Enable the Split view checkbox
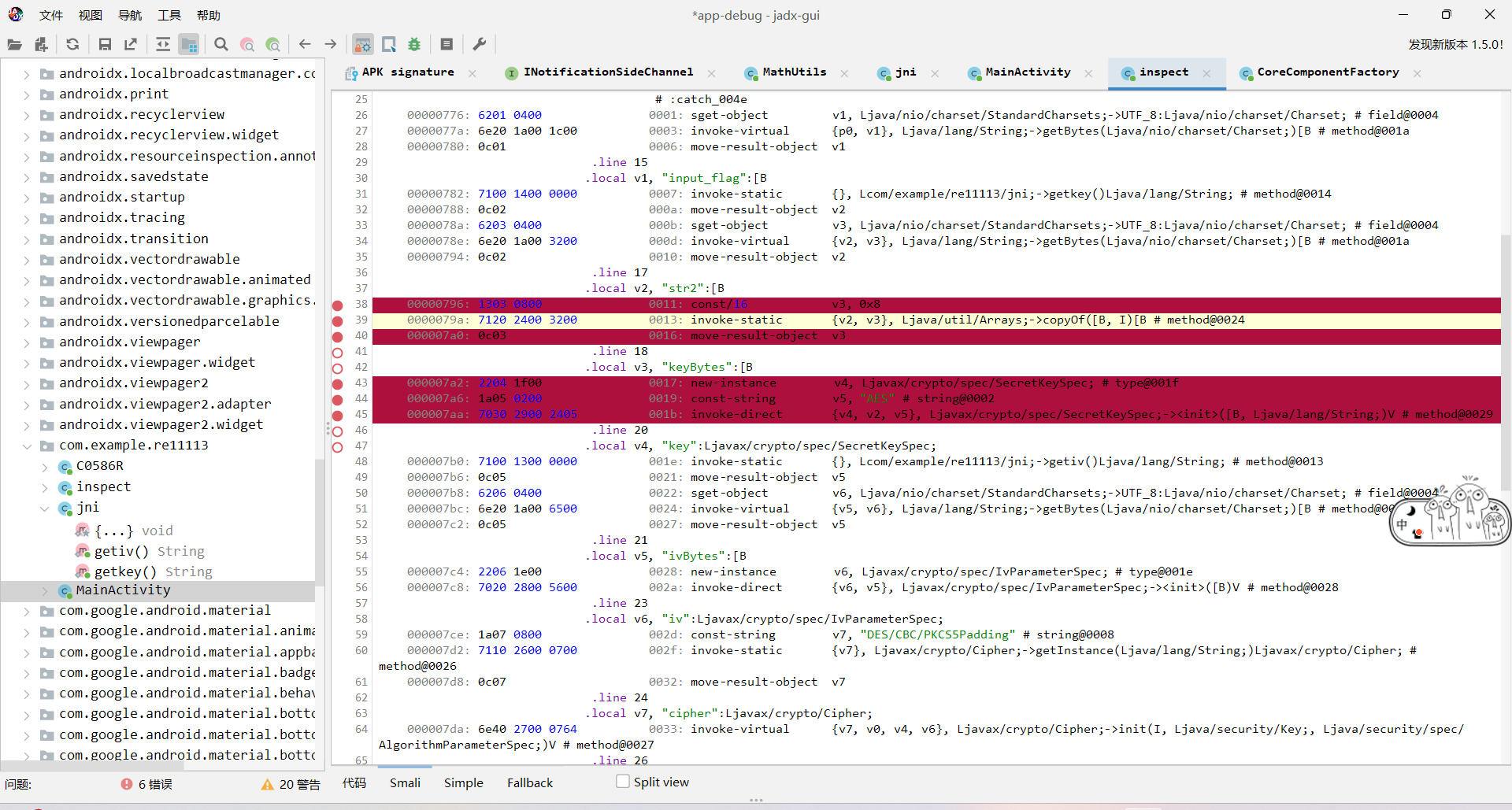 coord(623,782)
